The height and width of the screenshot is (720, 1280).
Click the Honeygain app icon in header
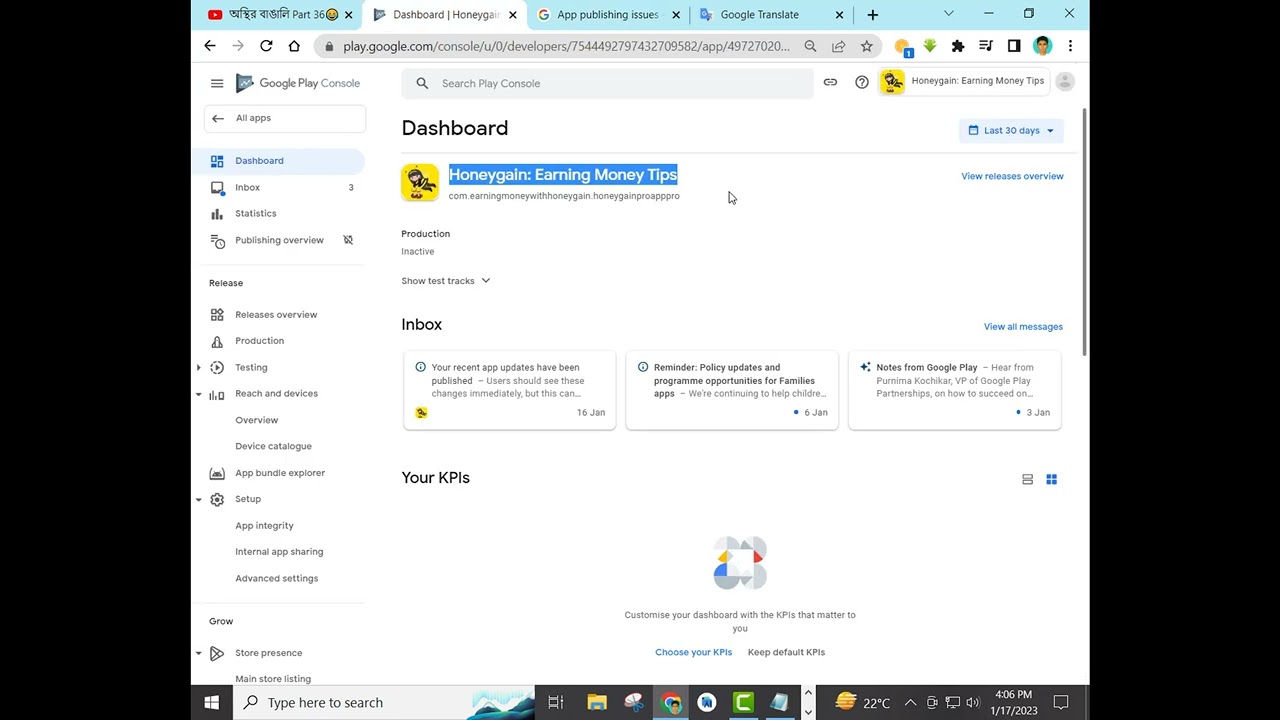[893, 82]
